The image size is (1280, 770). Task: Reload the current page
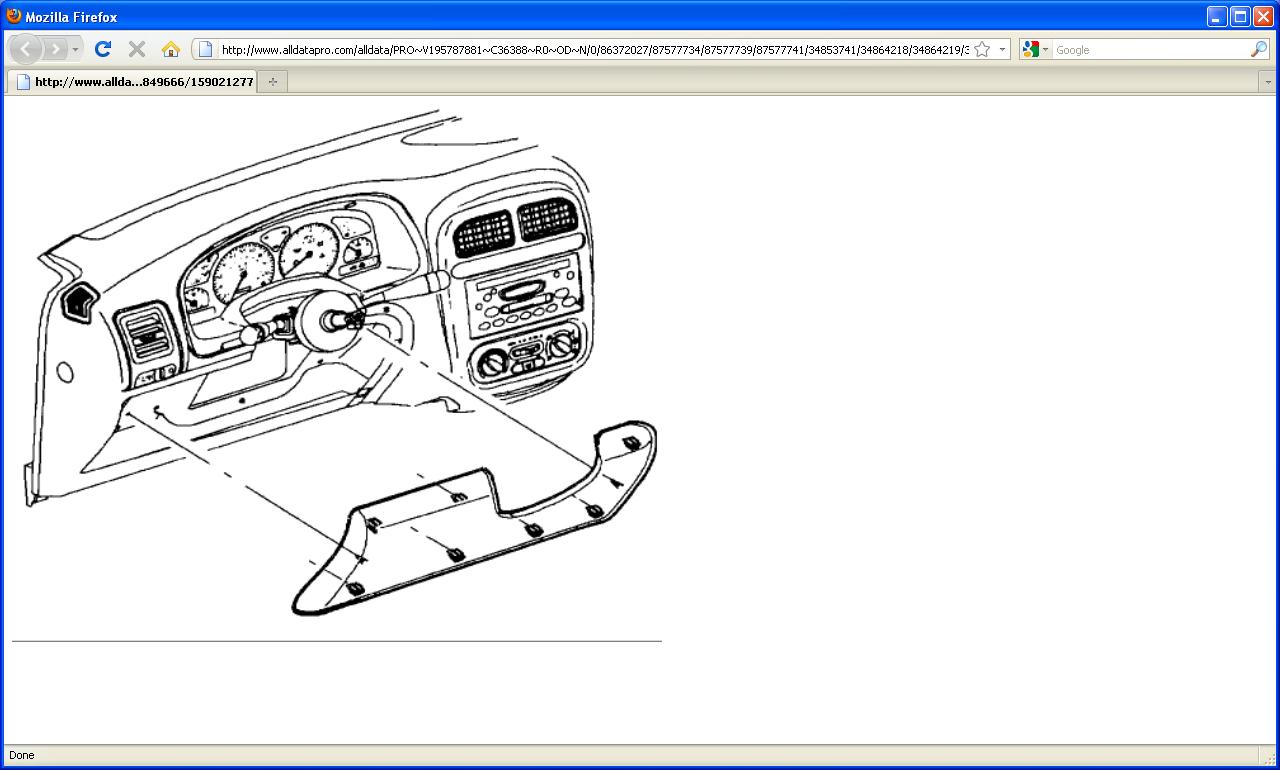click(x=102, y=49)
